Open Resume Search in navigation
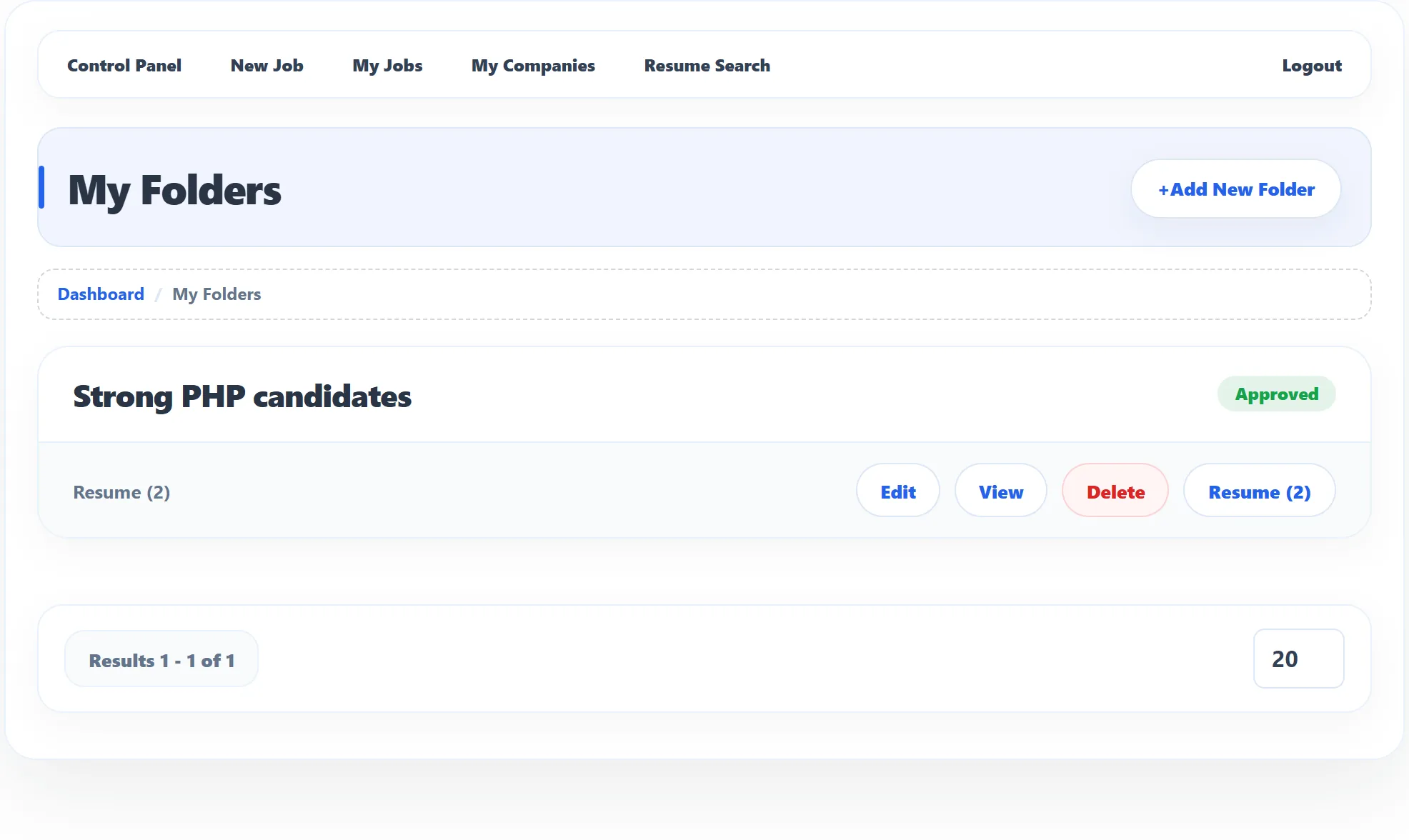Image resolution: width=1409 pixels, height=840 pixels. [x=707, y=65]
